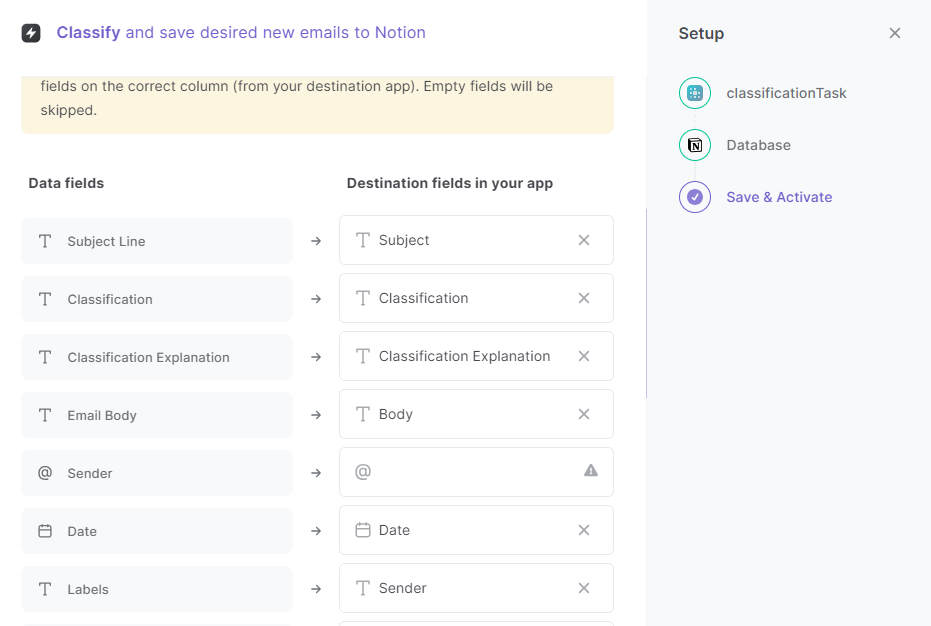The height and width of the screenshot is (626, 931).
Task: Click the 'Labels' data field label
Action: click(88, 589)
